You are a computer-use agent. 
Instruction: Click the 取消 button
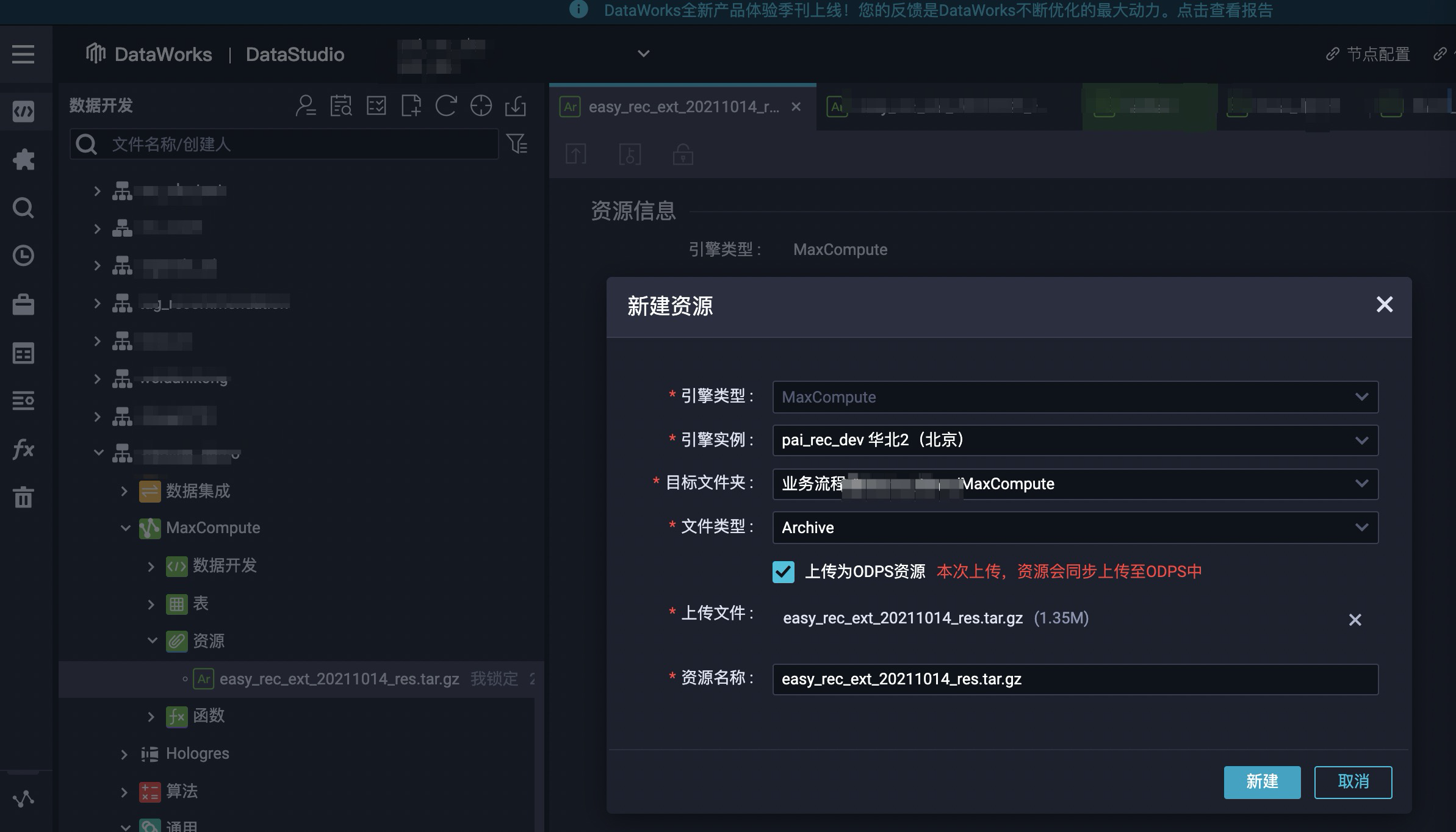(1353, 782)
